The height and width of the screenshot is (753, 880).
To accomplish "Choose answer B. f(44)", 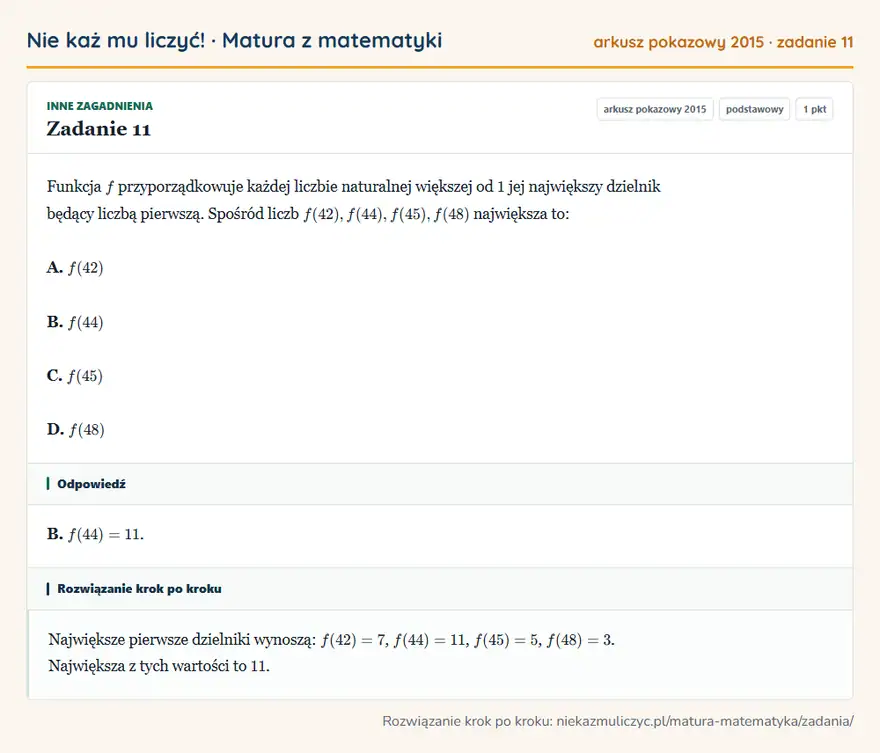I will coord(75,322).
